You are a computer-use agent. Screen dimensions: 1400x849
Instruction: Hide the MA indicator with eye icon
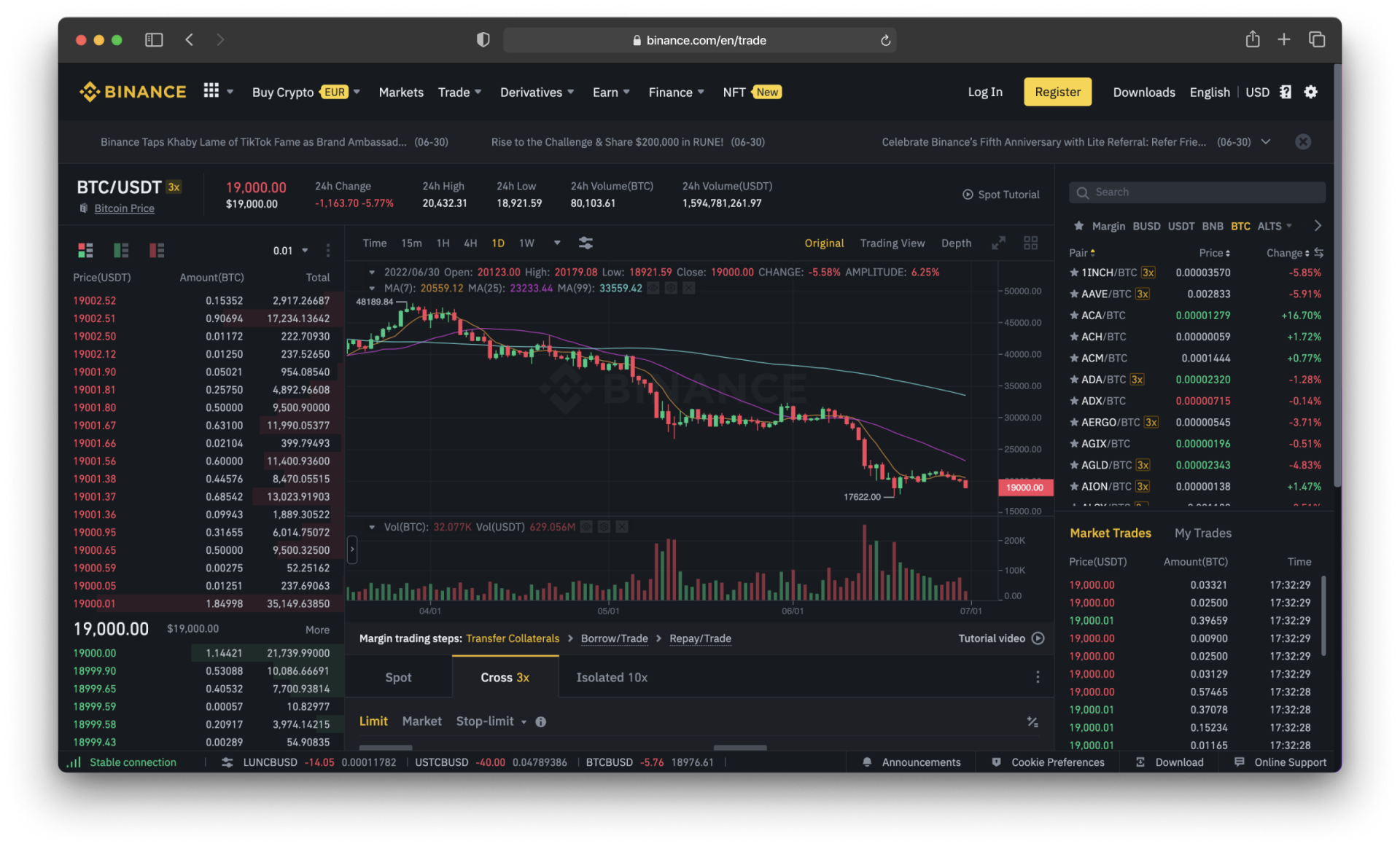pyautogui.click(x=653, y=289)
